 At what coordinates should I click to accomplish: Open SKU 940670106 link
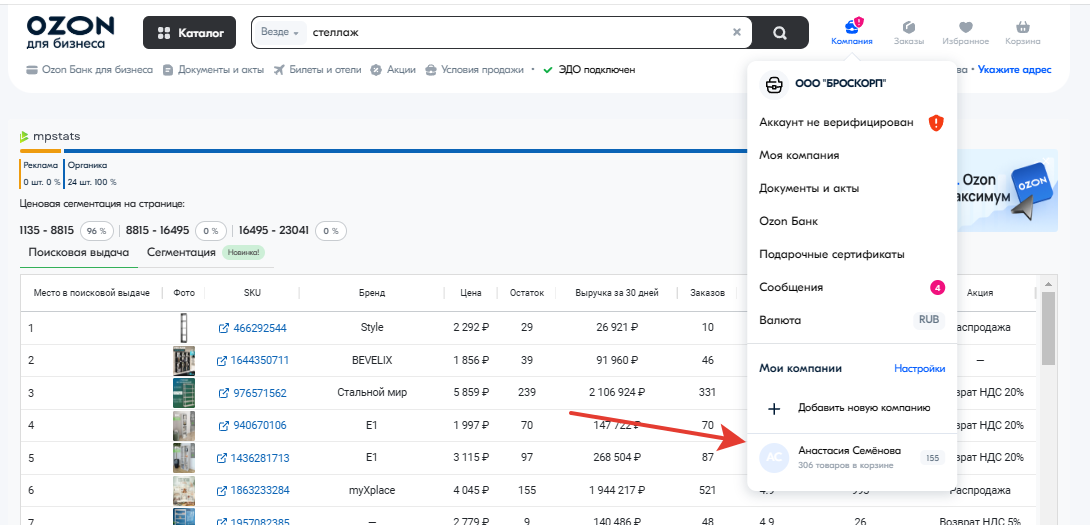(x=260, y=426)
